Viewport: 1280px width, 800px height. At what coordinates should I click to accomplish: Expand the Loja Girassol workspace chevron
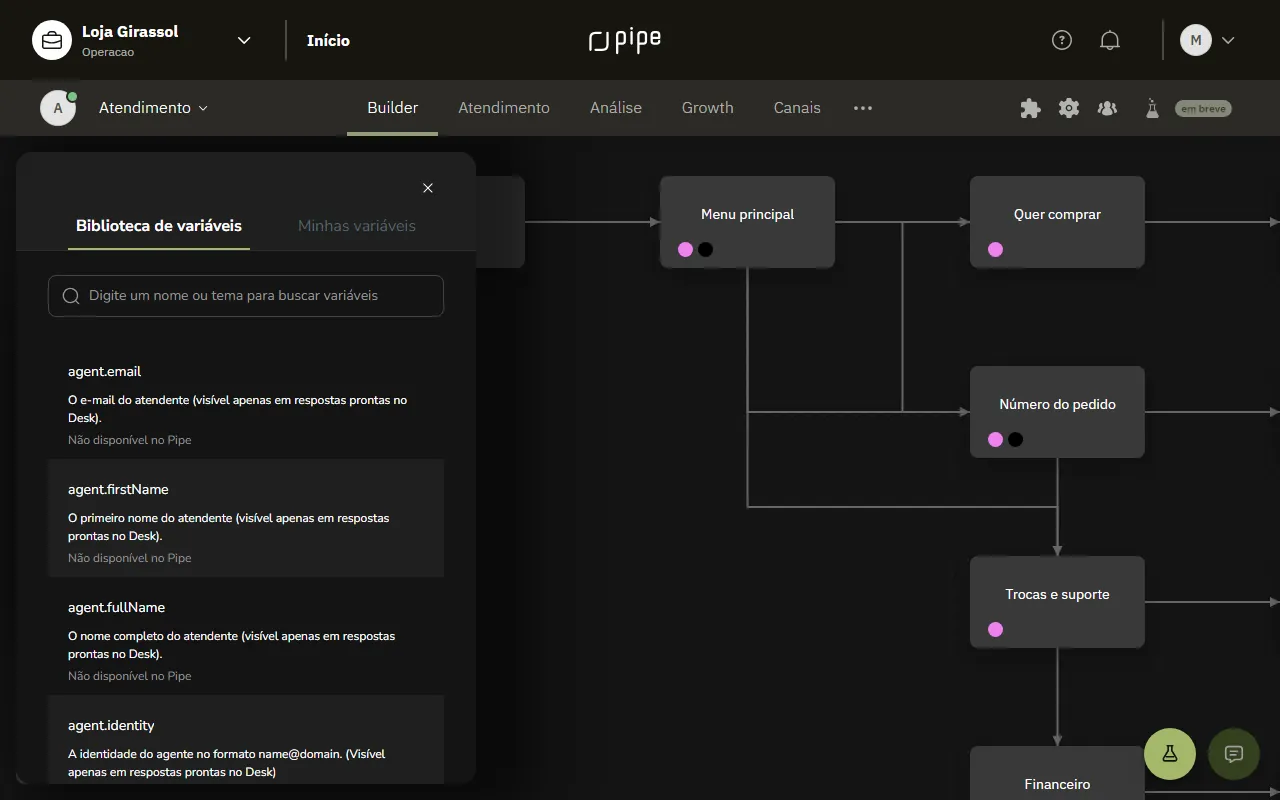[x=244, y=40]
